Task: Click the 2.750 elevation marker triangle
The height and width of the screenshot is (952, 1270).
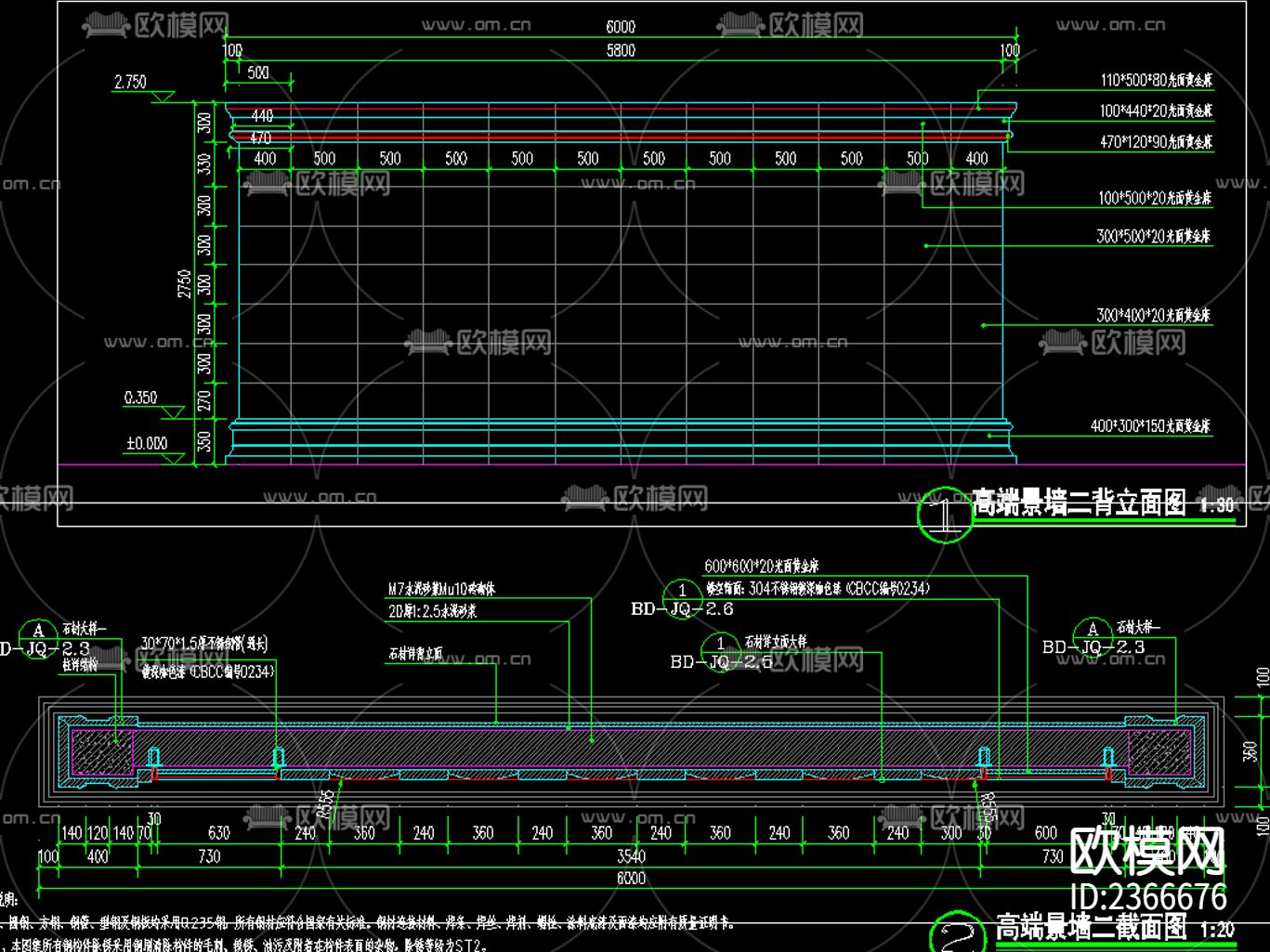Action: (x=164, y=96)
